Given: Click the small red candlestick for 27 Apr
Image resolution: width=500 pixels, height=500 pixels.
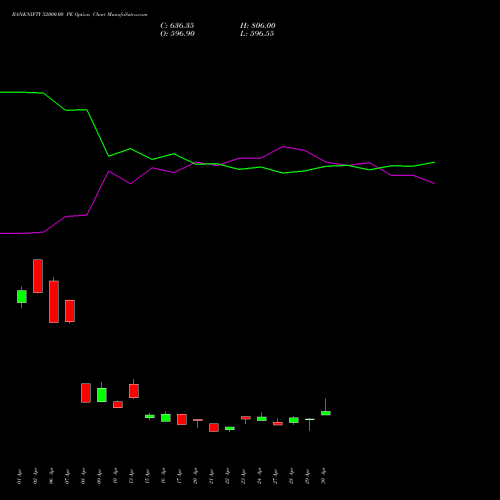Looking at the screenshot, I should click(x=278, y=424).
